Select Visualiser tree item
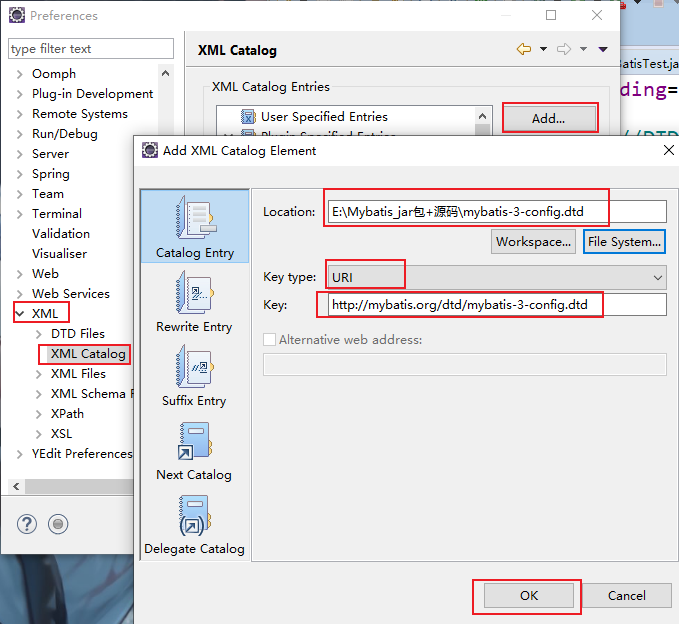This screenshot has width=679, height=624. [x=59, y=254]
